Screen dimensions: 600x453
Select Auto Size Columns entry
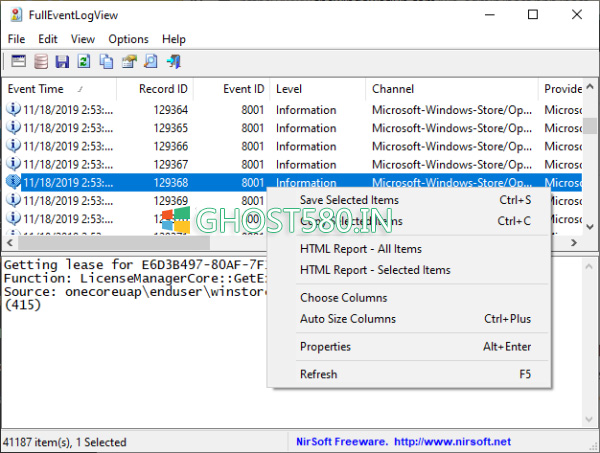pos(409,319)
